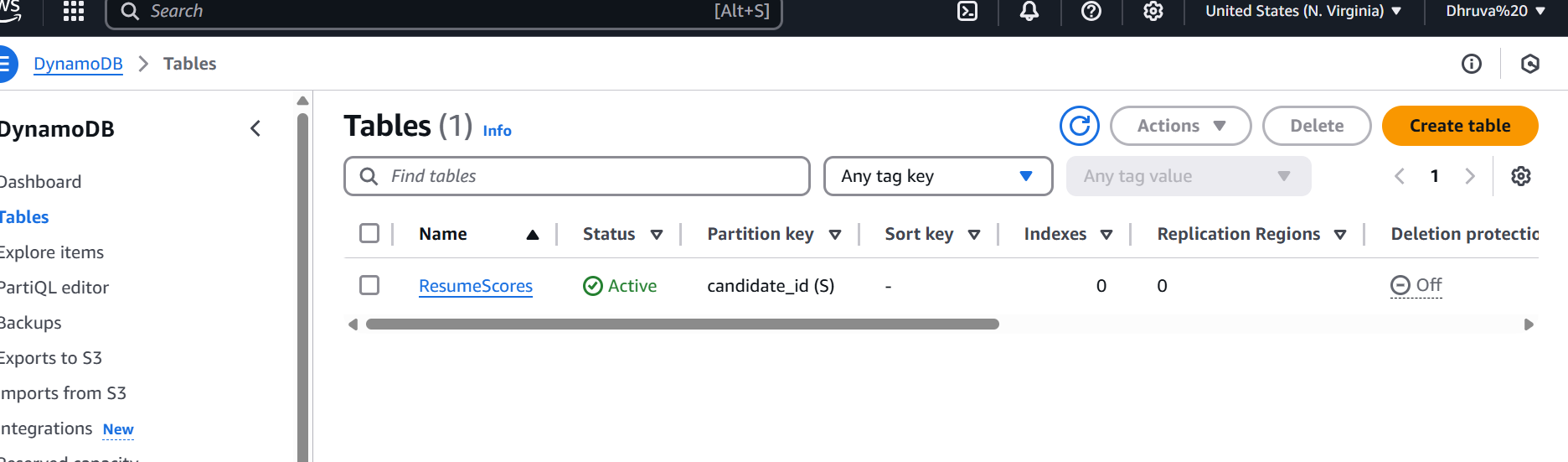Viewport: 1568px width, 462px height.
Task: Open the top bar settings gear
Action: [1153, 11]
